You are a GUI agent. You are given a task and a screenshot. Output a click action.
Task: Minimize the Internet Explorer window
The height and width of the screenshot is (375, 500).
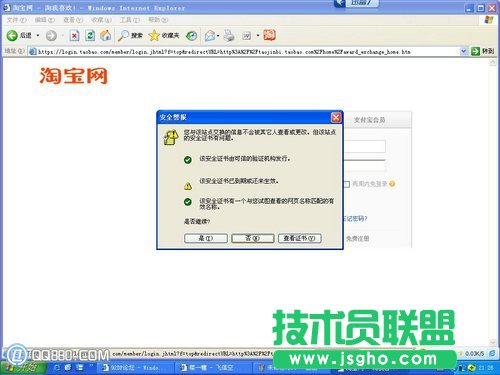click(x=469, y=8)
